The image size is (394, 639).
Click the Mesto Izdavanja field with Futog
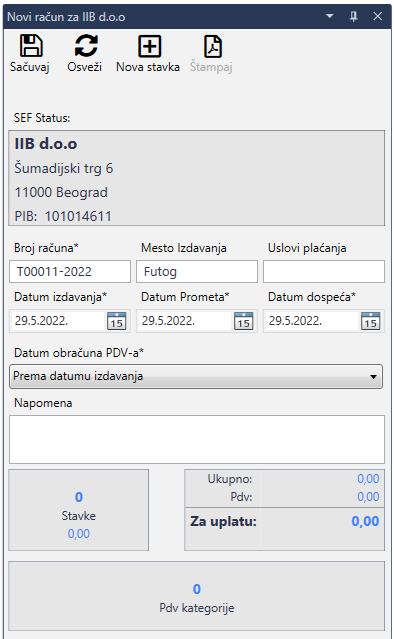coord(197,271)
